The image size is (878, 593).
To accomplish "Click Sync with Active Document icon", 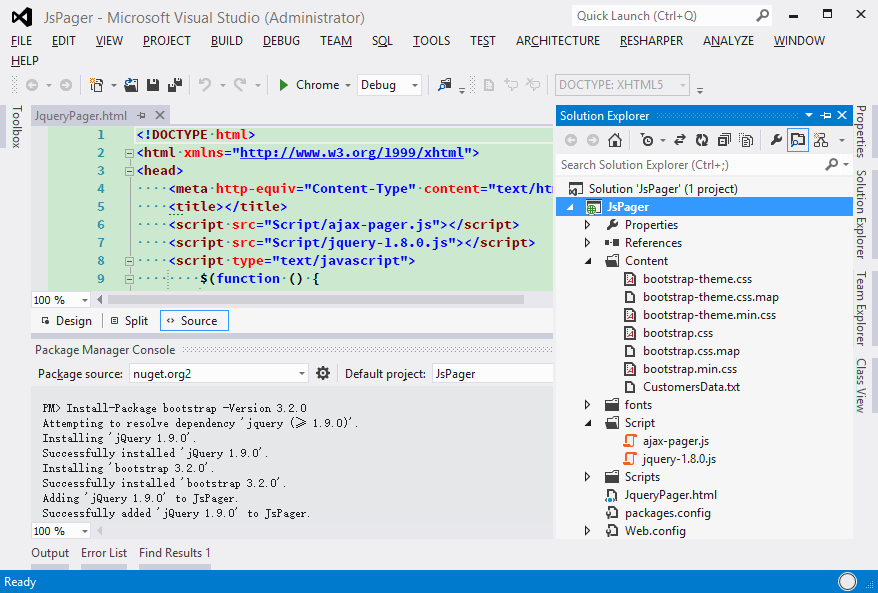I will point(680,140).
